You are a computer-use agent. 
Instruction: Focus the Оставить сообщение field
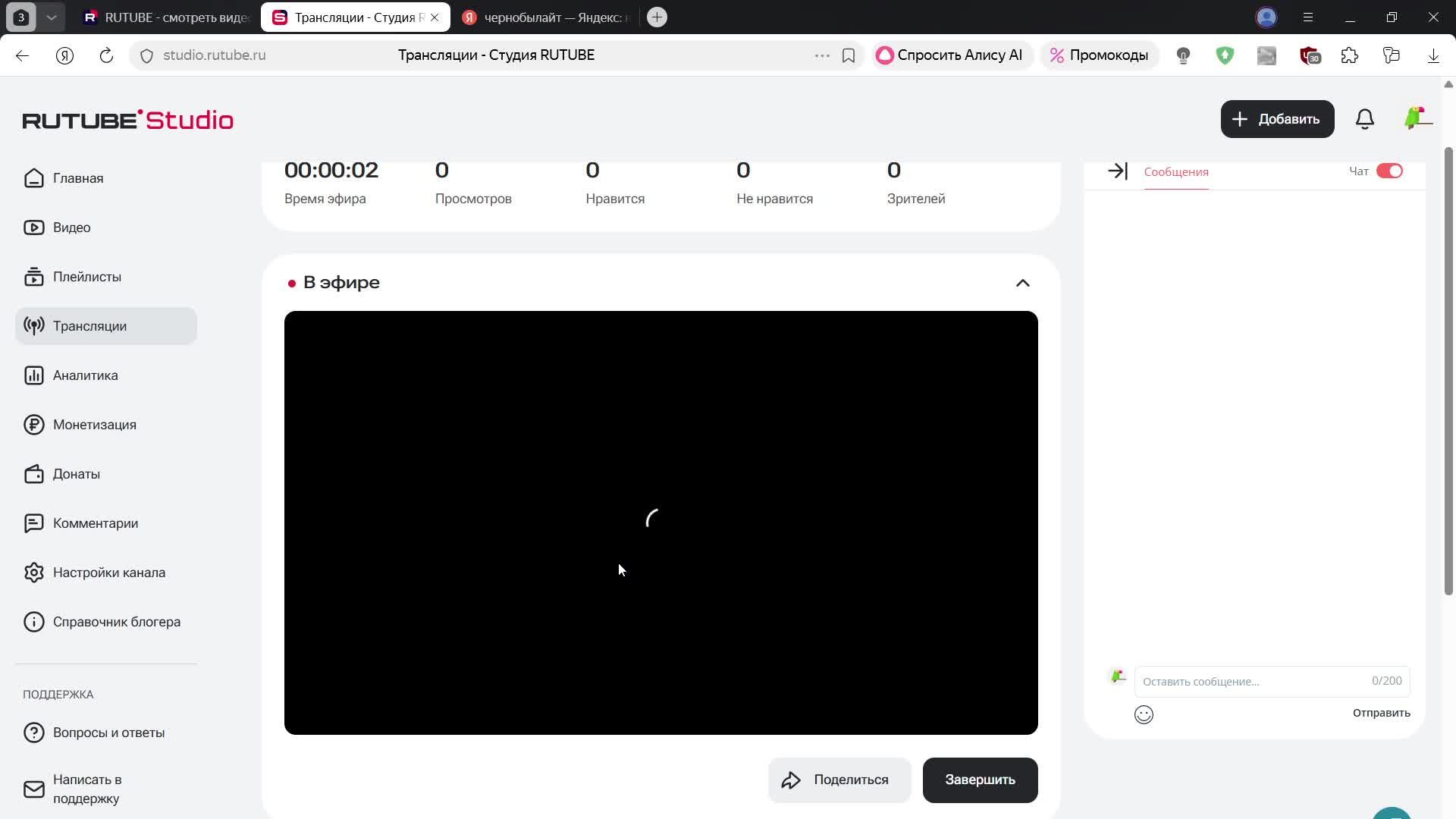point(1251,681)
